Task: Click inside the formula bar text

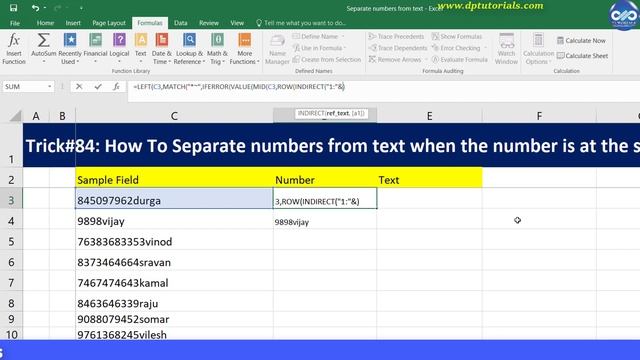Action: point(239,87)
